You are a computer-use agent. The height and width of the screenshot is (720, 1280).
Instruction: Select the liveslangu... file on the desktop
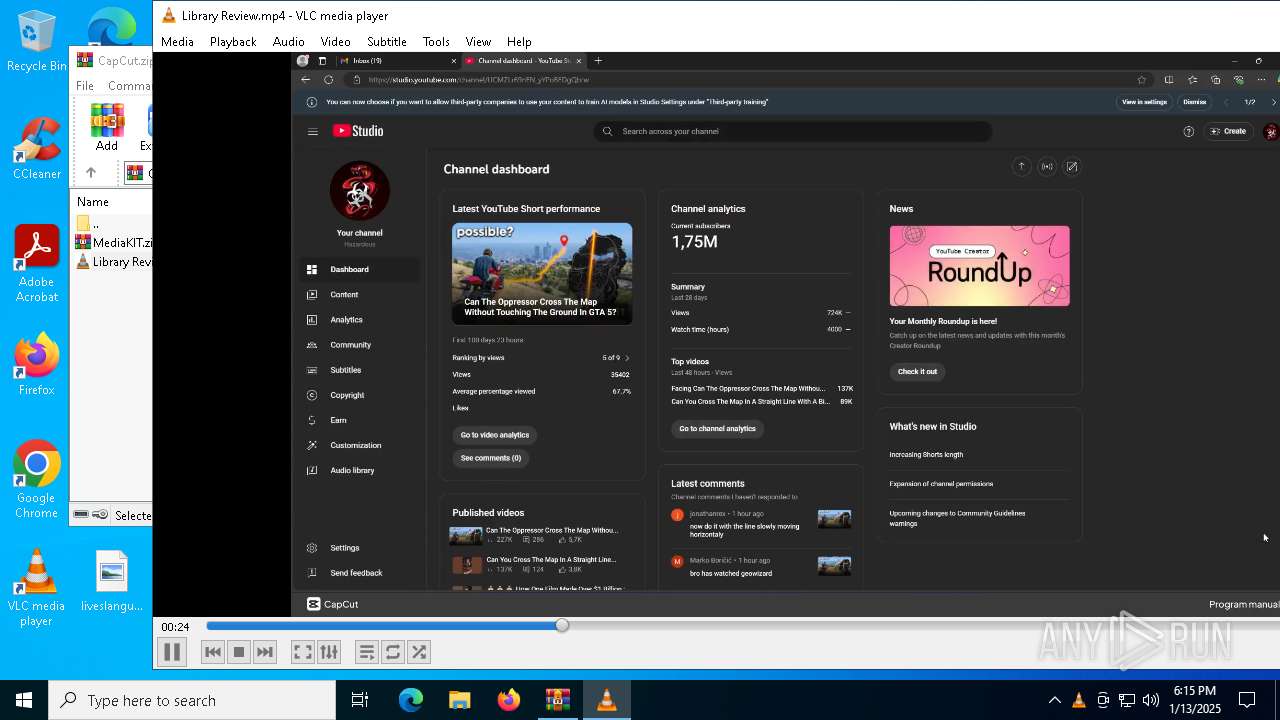pyautogui.click(x=111, y=581)
